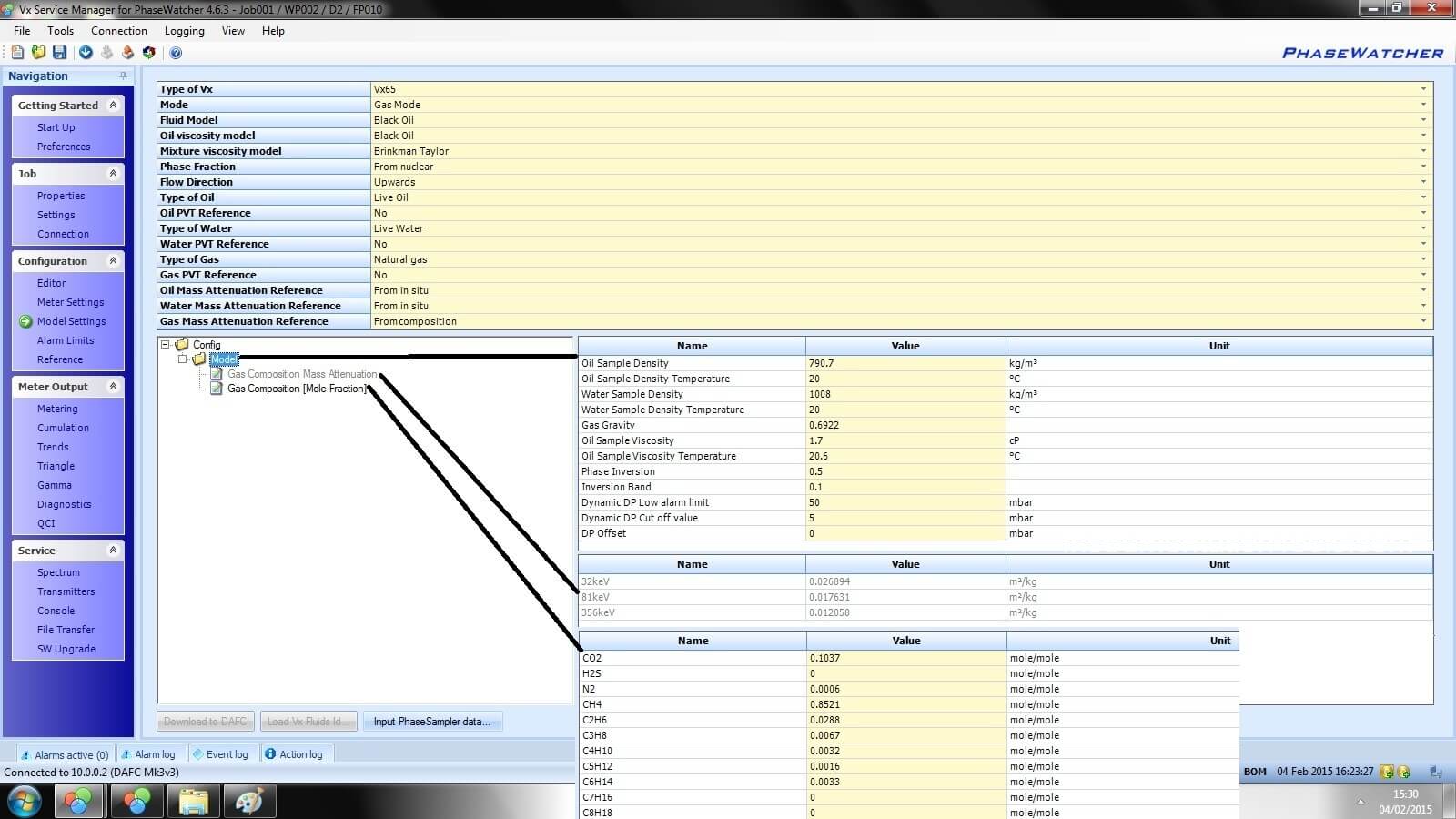1456x819 pixels.
Task: Open the View menu
Action: pos(234,31)
